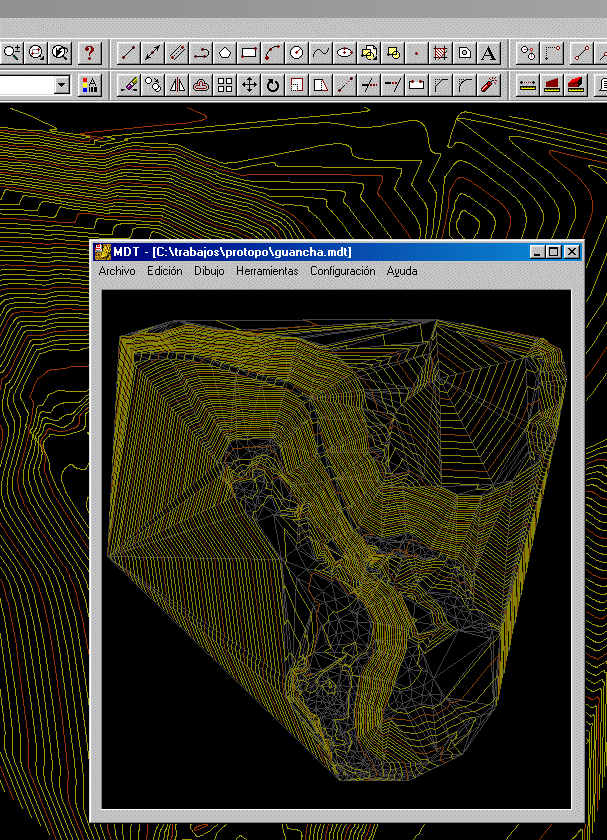
Task: Select the Construction line tool
Action: (x=153, y=53)
